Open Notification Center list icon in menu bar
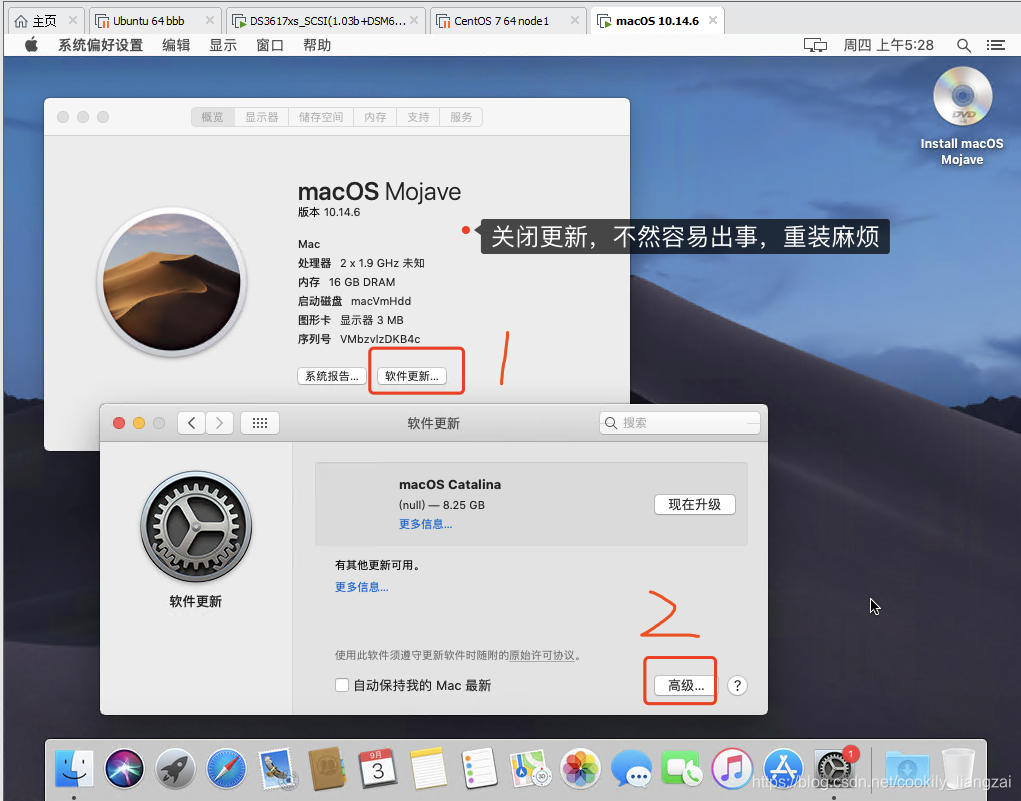Image resolution: width=1021 pixels, height=801 pixels. 996,45
